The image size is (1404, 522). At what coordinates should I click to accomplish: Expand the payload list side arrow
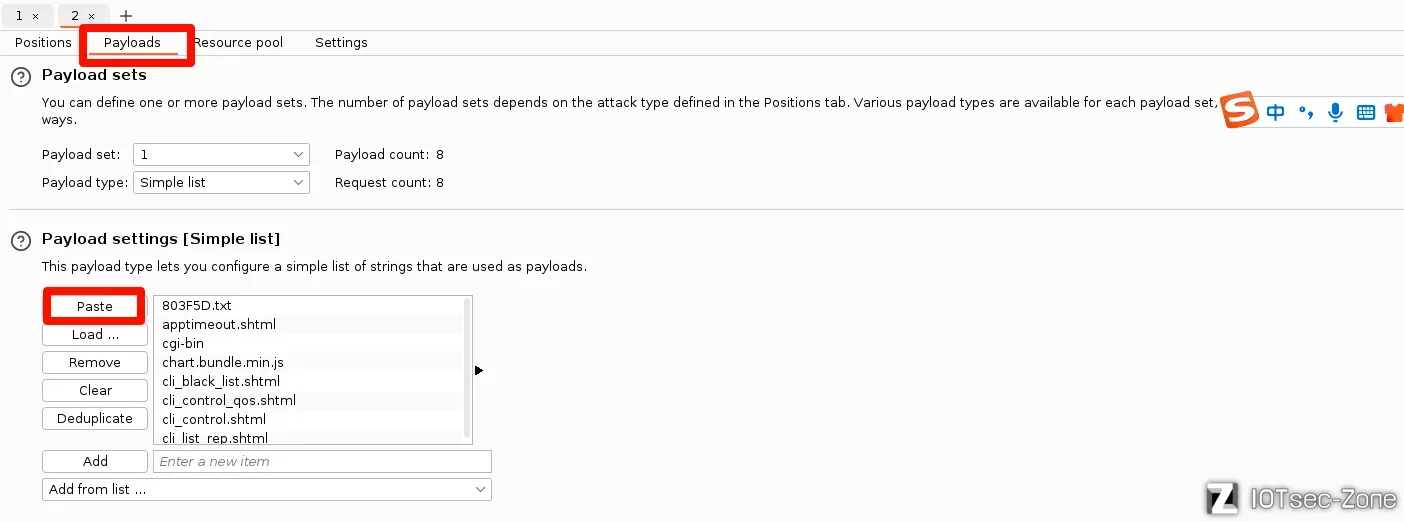click(479, 370)
